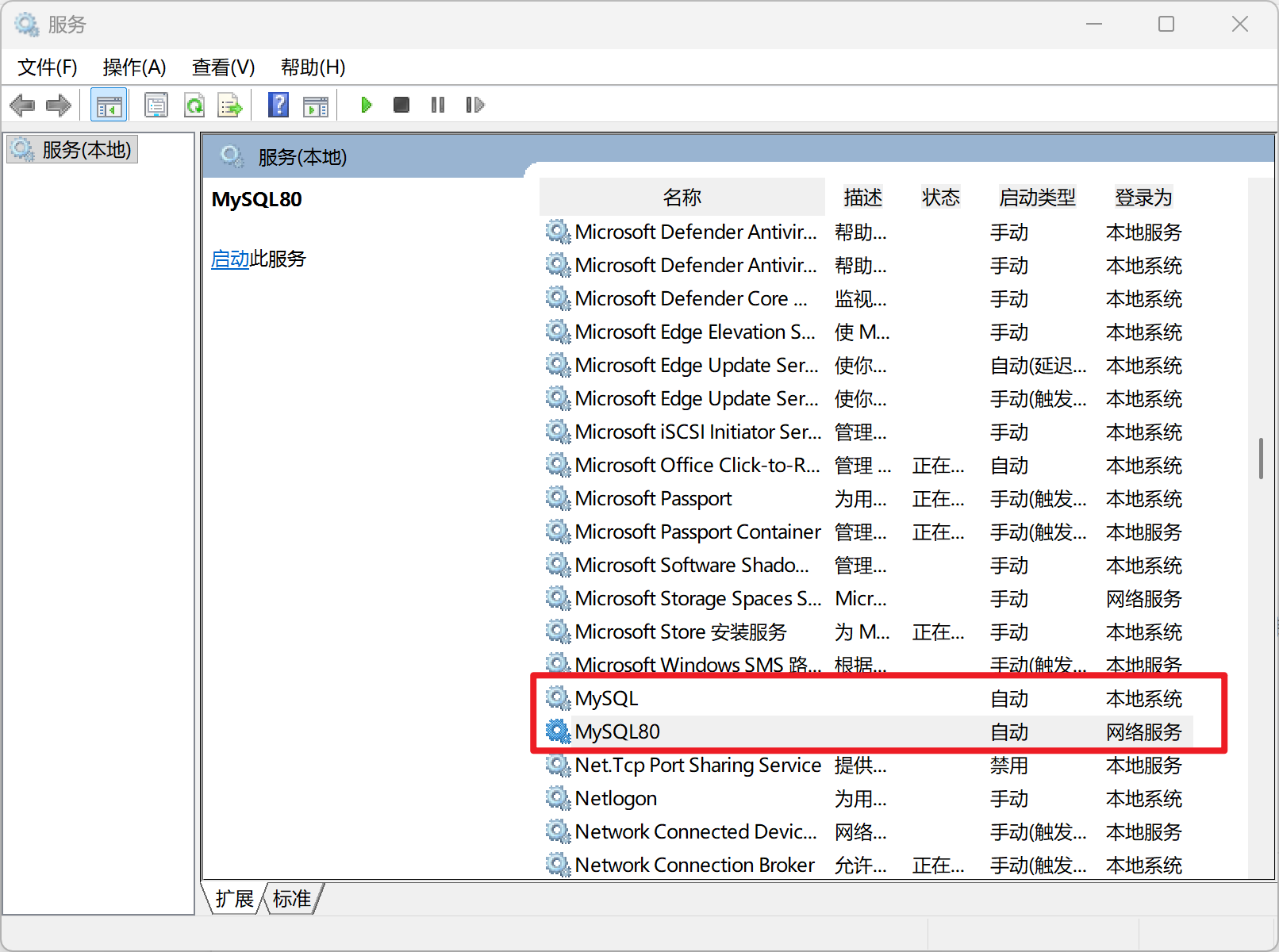Image resolution: width=1279 pixels, height=952 pixels.
Task: Click Micr... description of Storage Spaces row
Action: pos(861,598)
